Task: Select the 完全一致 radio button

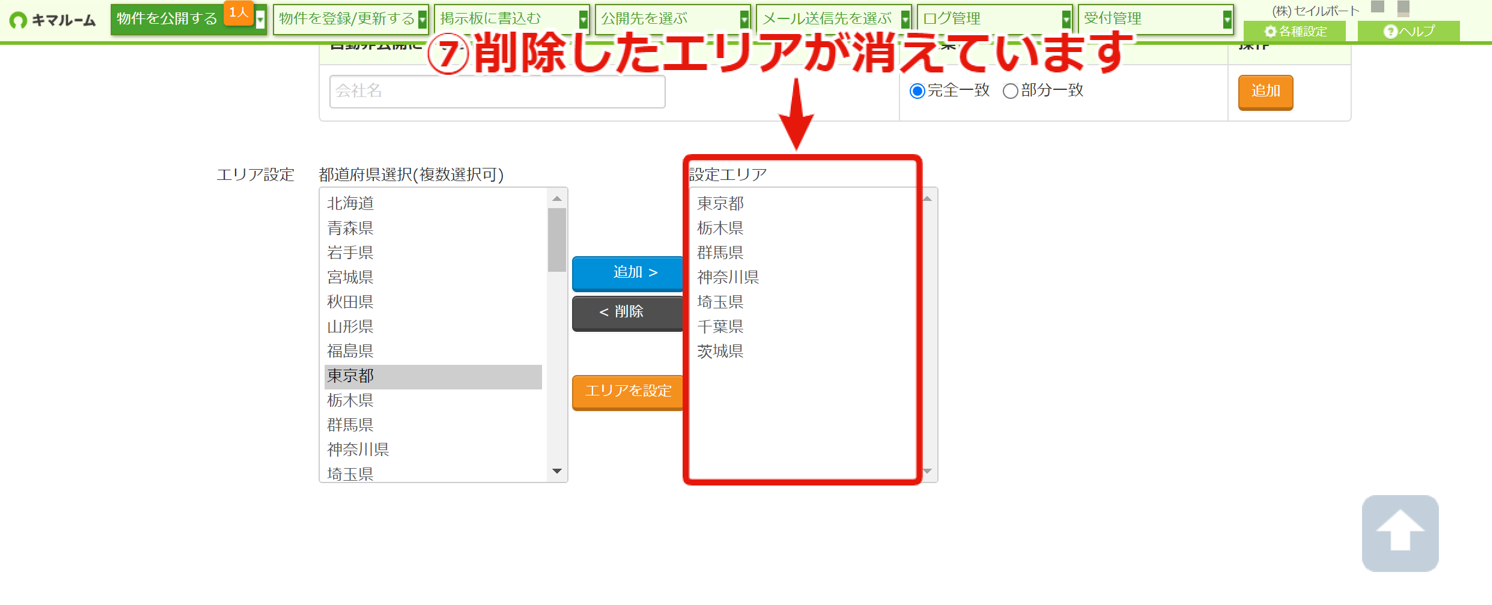Action: pos(917,91)
